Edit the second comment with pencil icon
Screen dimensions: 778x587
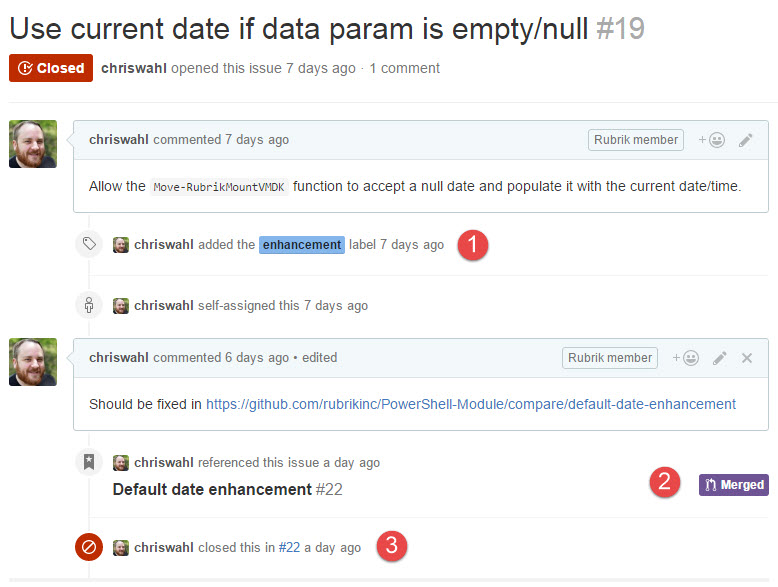click(719, 357)
